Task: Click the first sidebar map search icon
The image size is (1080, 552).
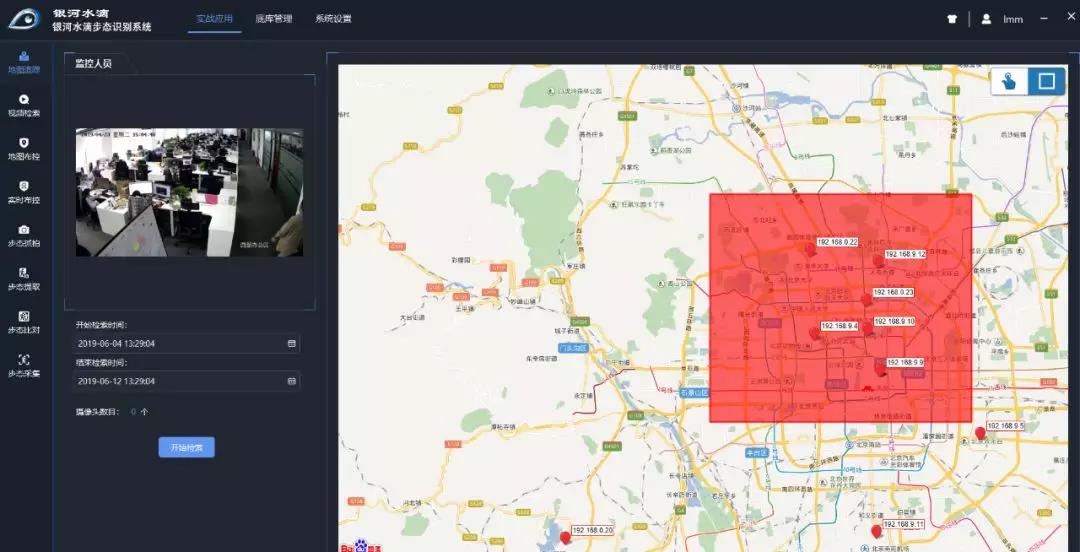Action: (x=24, y=57)
